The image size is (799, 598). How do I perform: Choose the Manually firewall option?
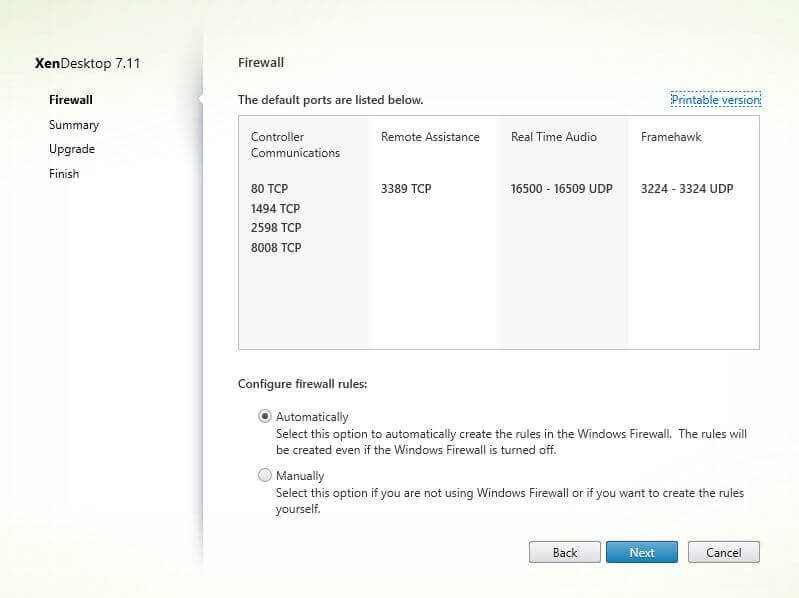tap(264, 475)
